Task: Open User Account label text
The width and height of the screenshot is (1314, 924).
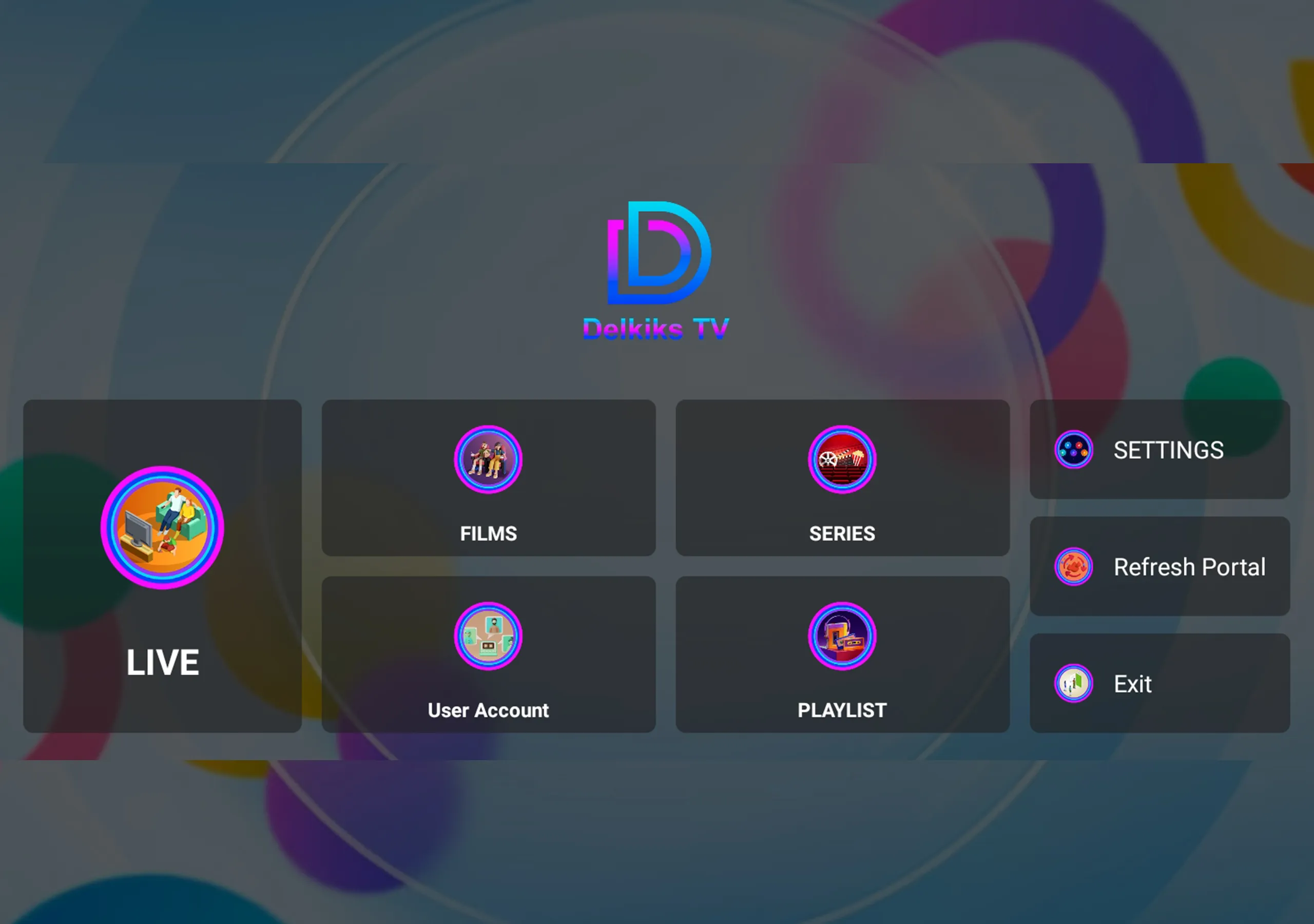Action: [x=488, y=710]
